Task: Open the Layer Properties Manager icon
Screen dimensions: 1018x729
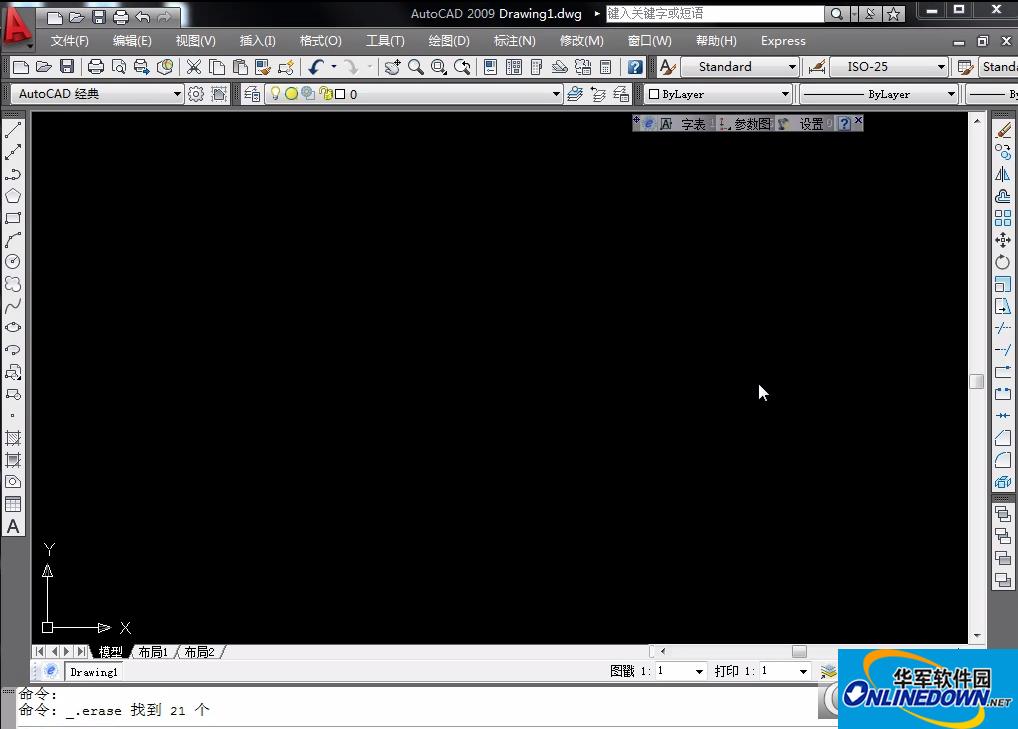Action: pyautogui.click(x=252, y=93)
